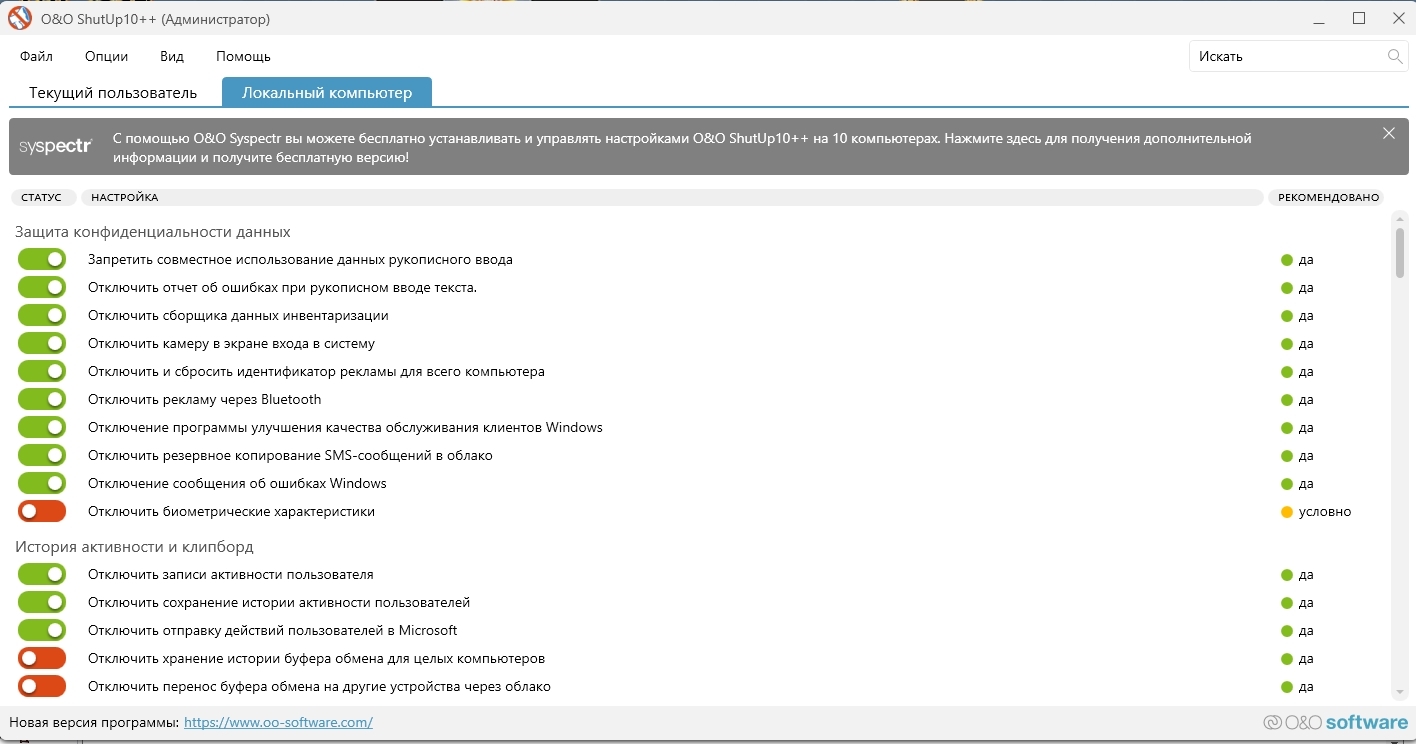Toggle sending user actions to Microsoft switch
Viewport: 1416px width, 744px height.
tap(42, 630)
